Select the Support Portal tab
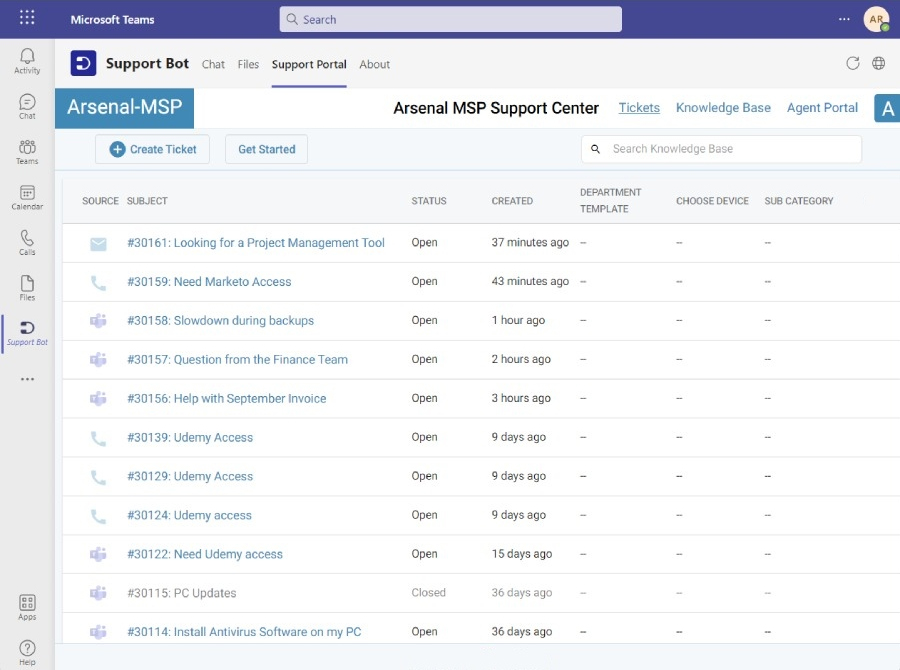This screenshot has height=670, width=900. point(309,64)
